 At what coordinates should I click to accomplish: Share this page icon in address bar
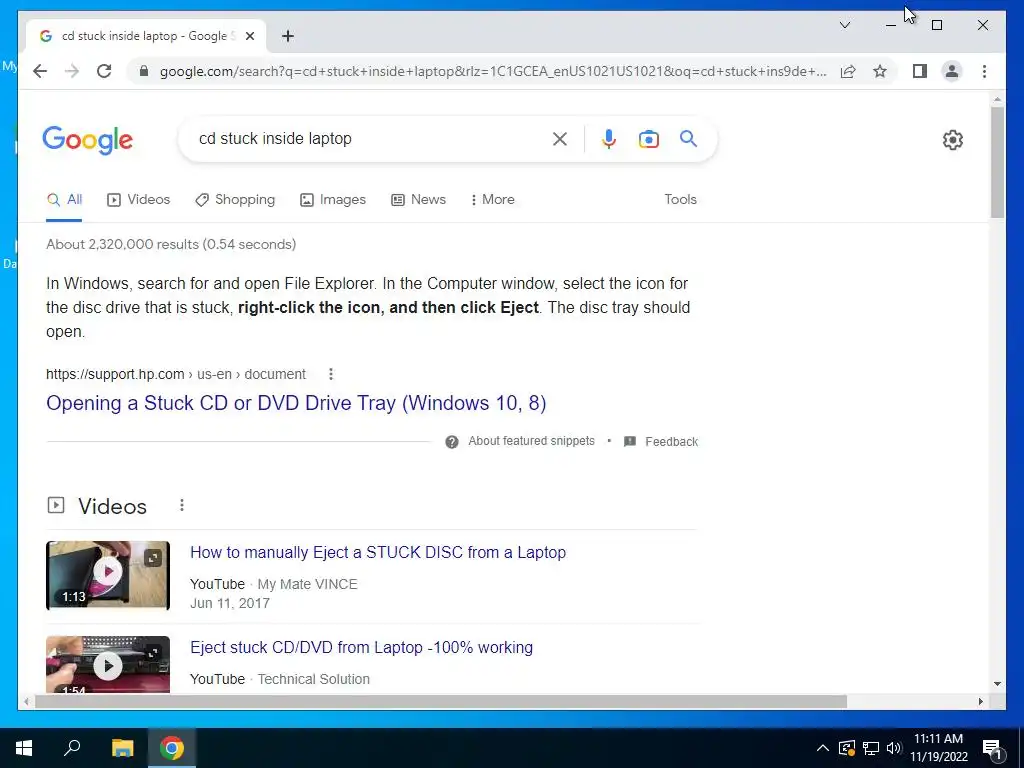point(848,71)
